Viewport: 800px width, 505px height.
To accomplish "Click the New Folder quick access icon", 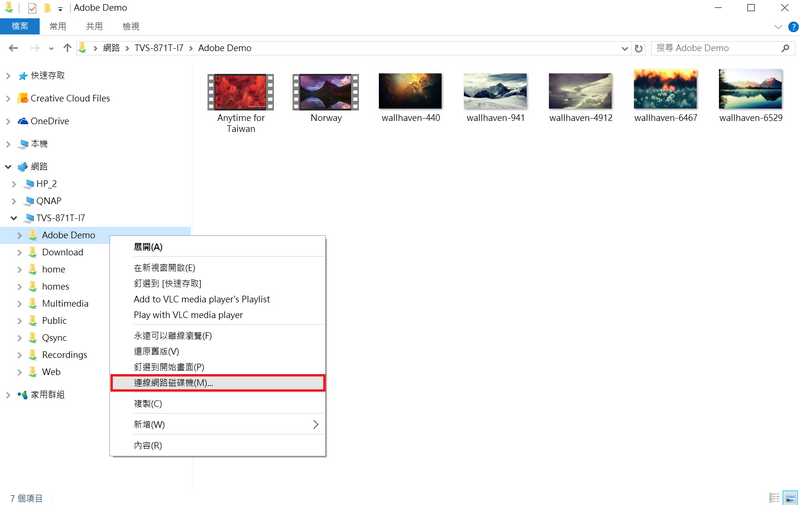I will [x=47, y=8].
